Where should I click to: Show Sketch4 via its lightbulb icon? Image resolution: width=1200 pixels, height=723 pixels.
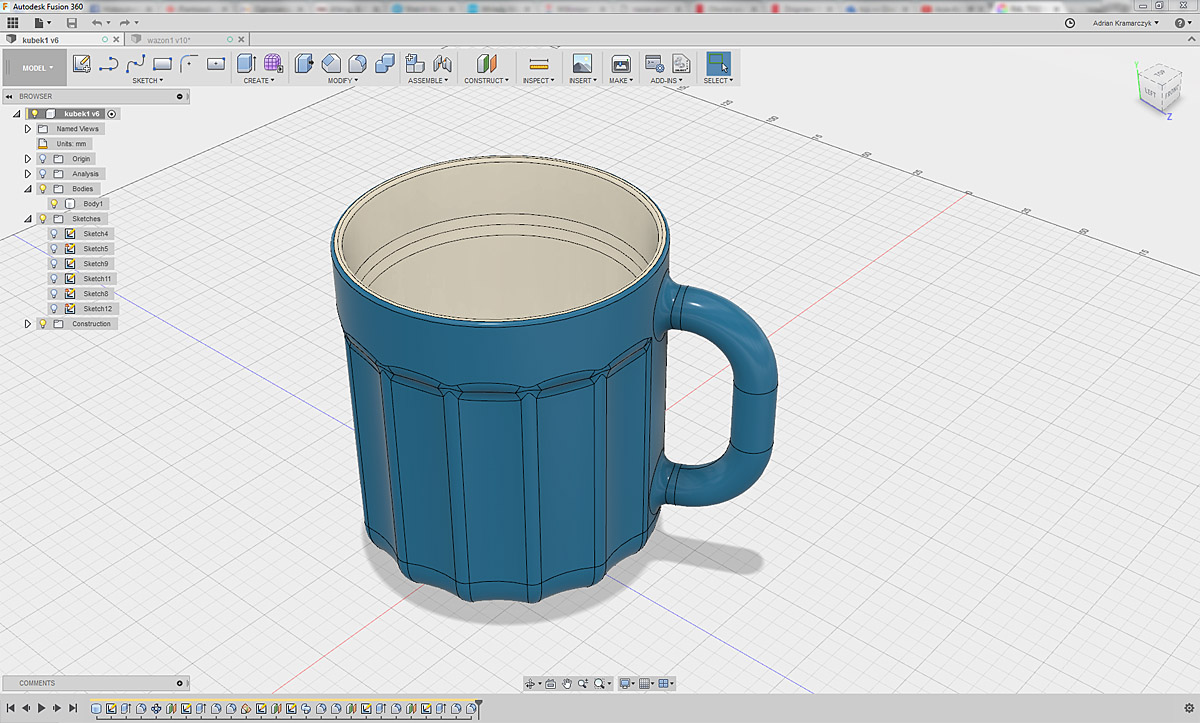[x=54, y=234]
